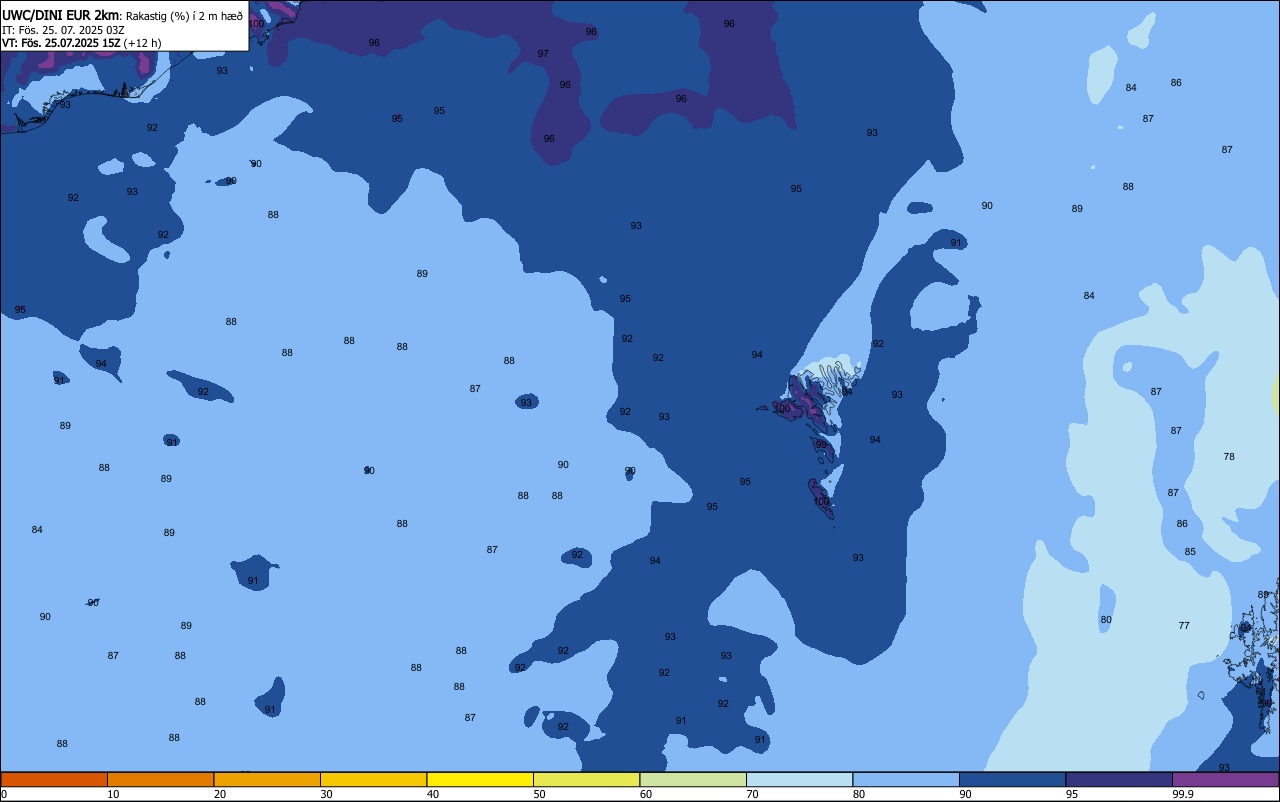Screen dimensions: 1280x802
Task: Pick the indigo 95–99.9 legend swatch
Action: pos(1119,779)
